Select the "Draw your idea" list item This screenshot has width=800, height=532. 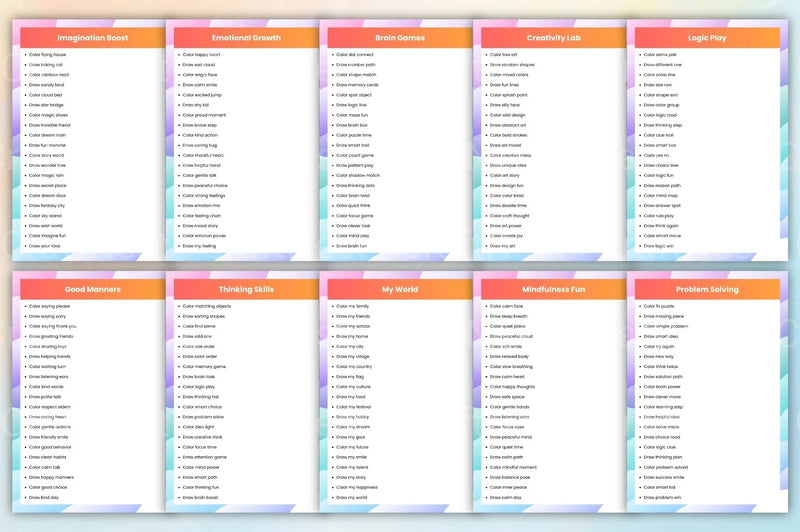pos(44,246)
